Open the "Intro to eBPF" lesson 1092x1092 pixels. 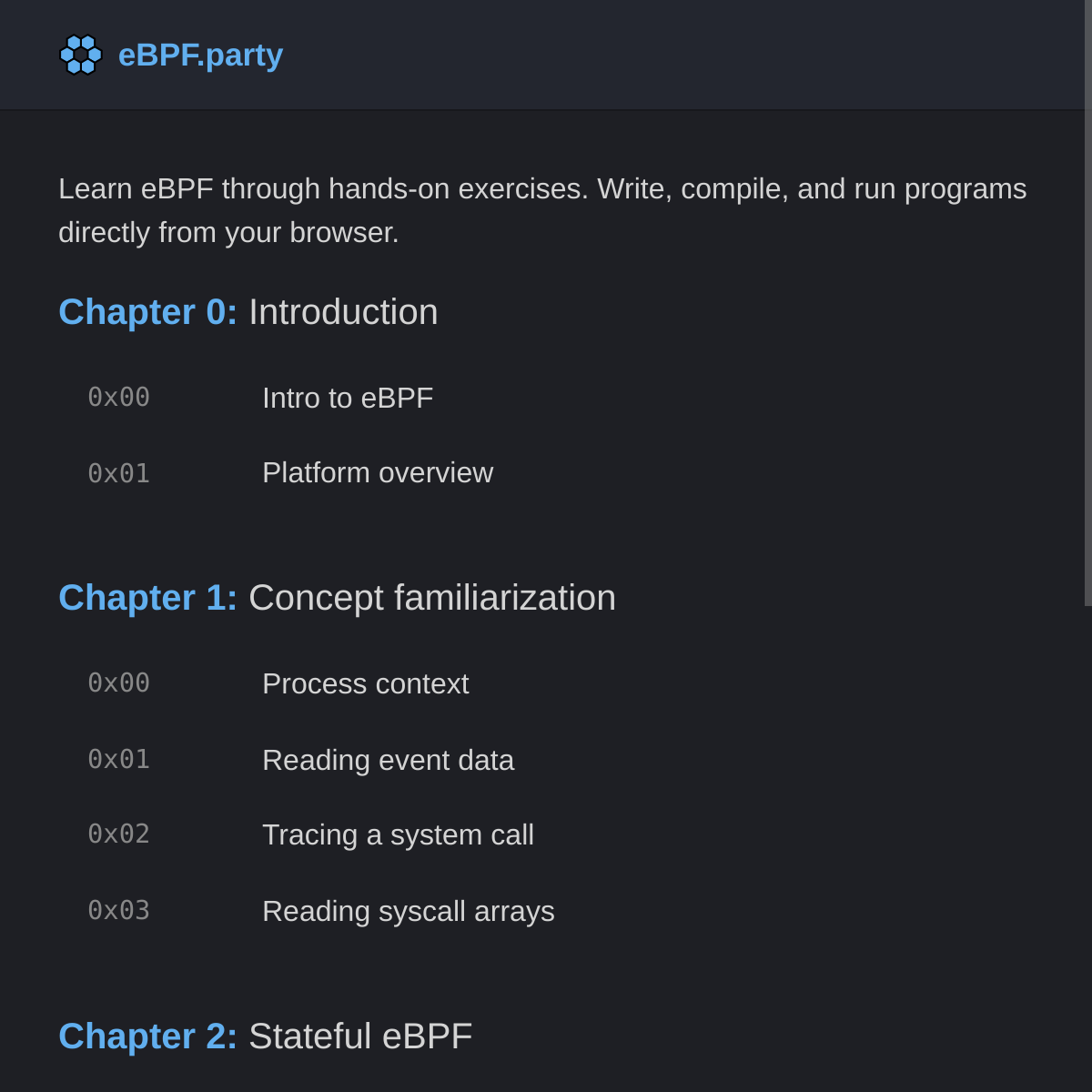[x=348, y=398]
